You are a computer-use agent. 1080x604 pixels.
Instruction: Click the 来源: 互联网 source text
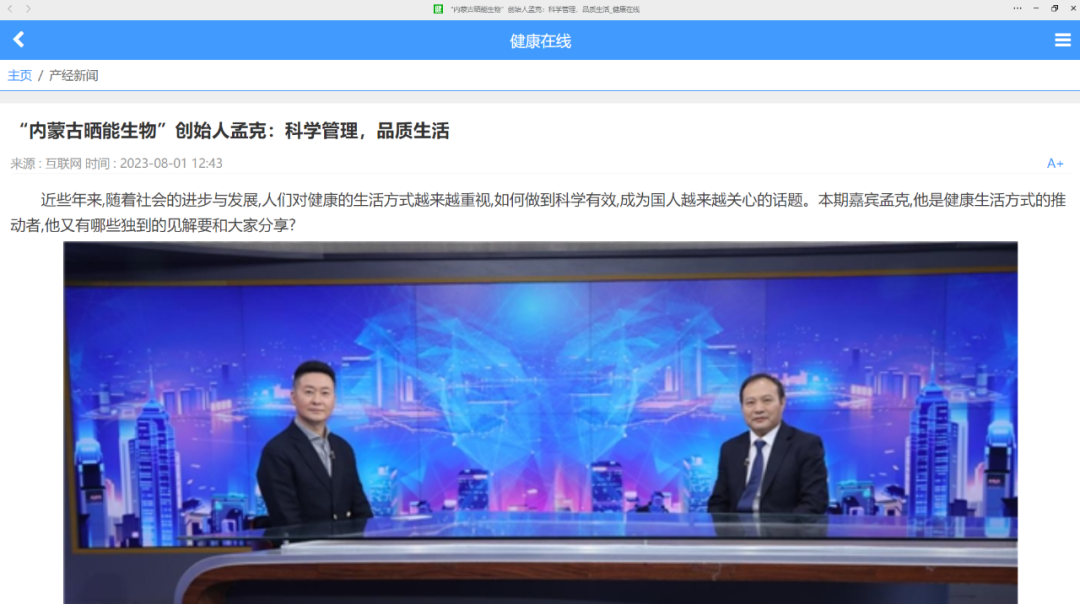(x=46, y=163)
